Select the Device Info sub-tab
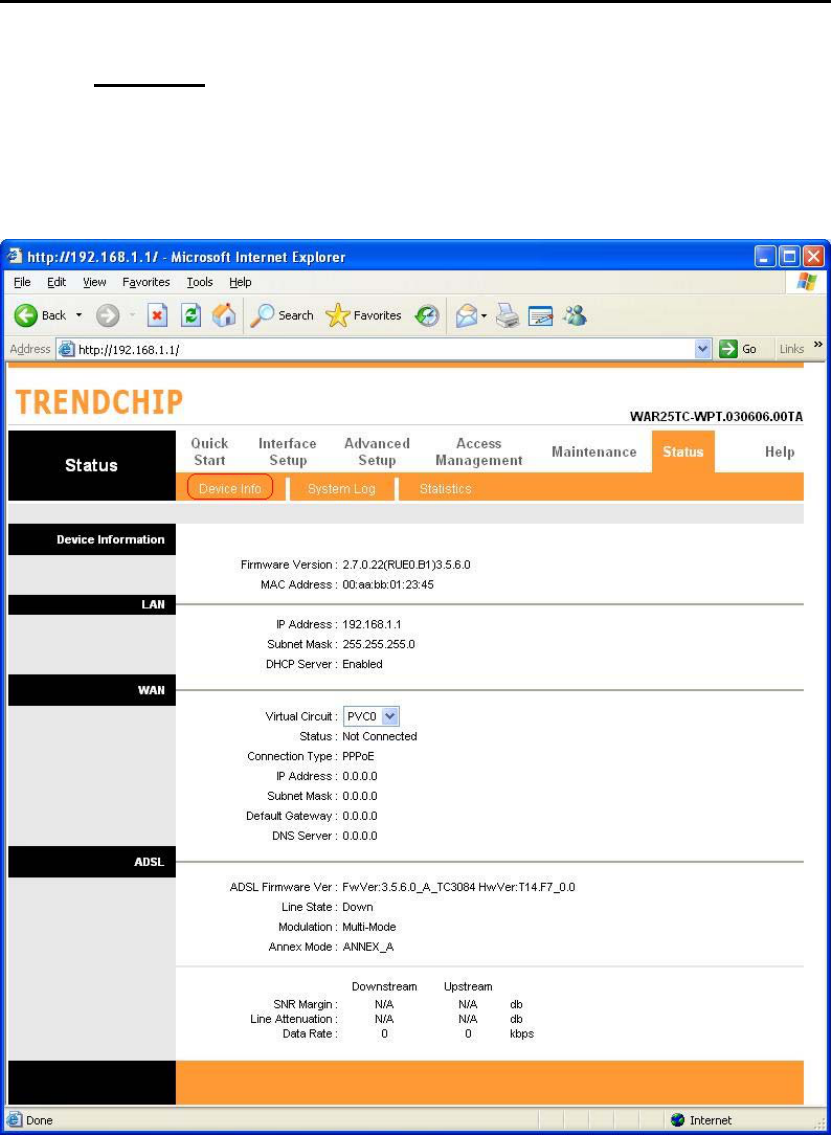Image resolution: width=831 pixels, height=1135 pixels. [230, 489]
